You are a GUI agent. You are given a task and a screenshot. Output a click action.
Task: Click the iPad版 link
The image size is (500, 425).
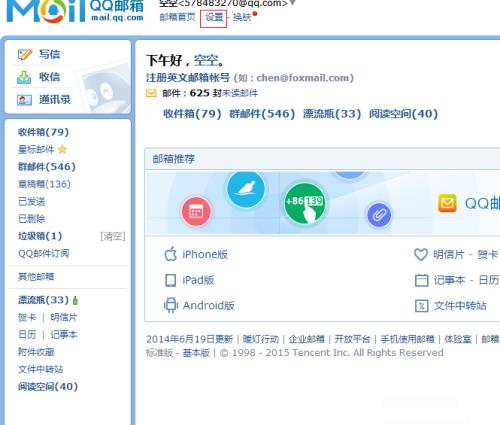point(198,280)
